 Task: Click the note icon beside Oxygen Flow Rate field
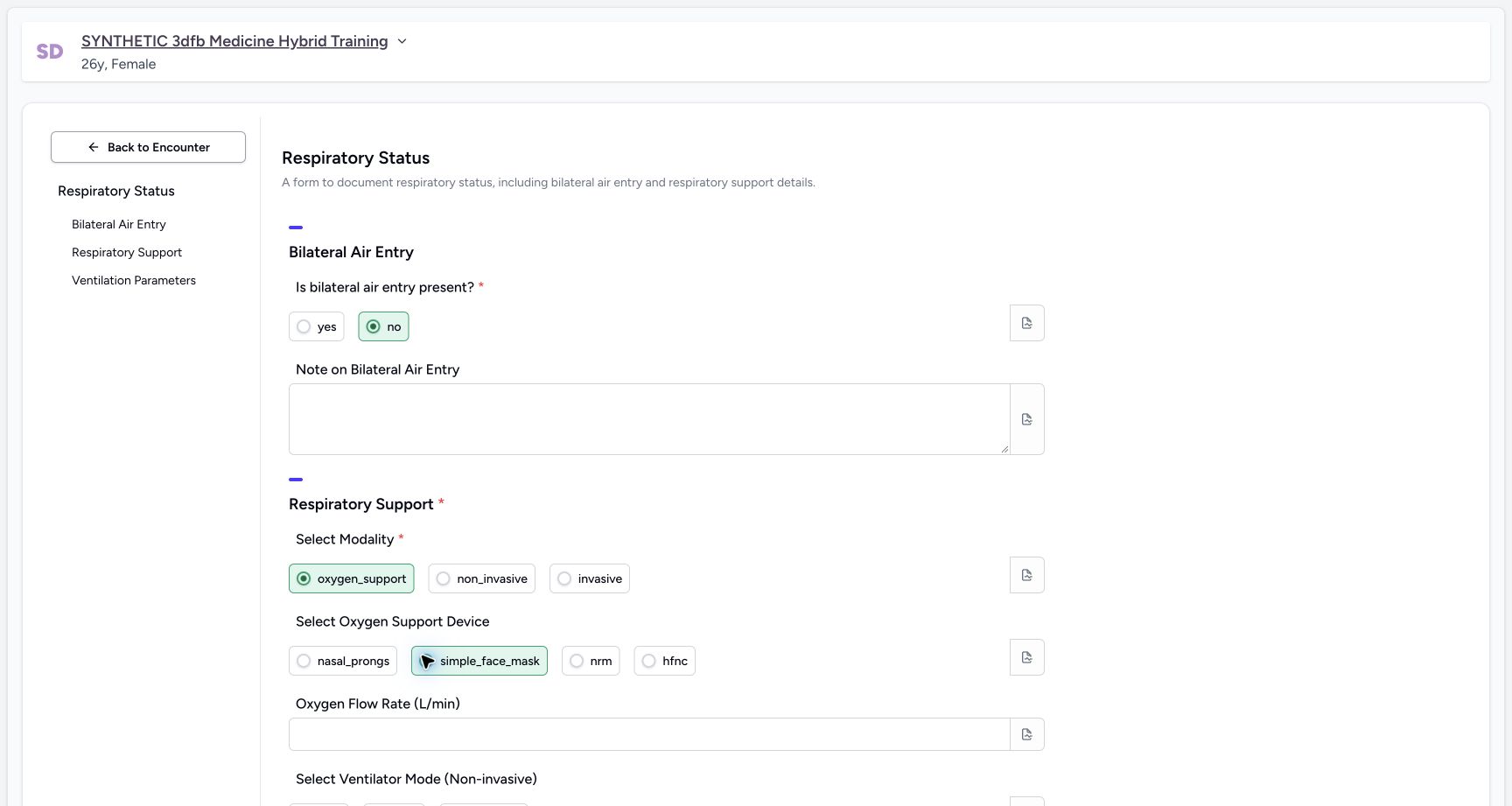click(x=1026, y=734)
